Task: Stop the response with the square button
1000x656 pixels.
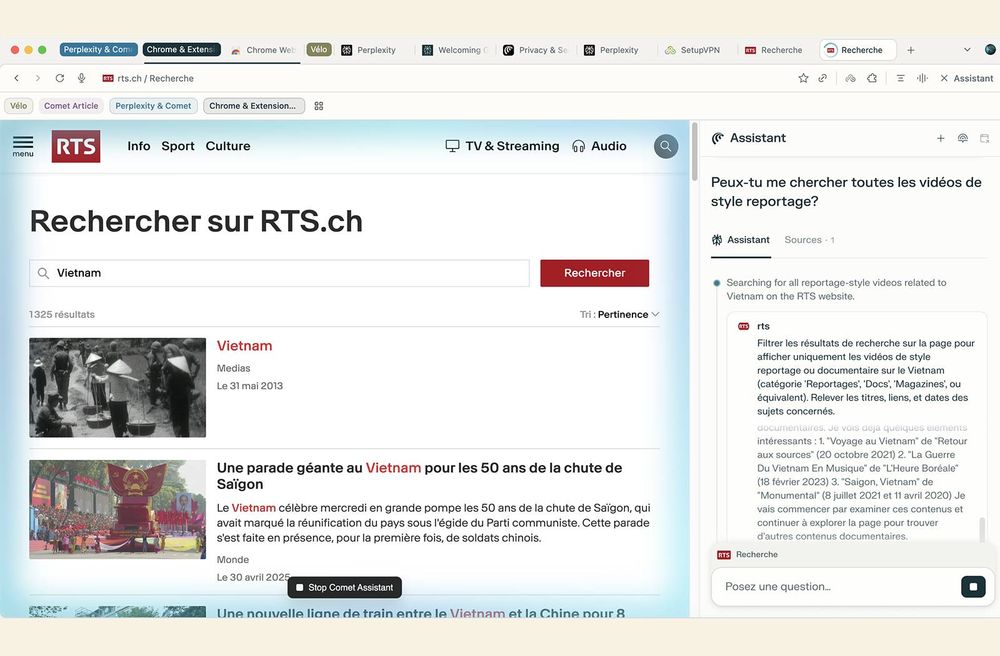Action: coord(973,587)
